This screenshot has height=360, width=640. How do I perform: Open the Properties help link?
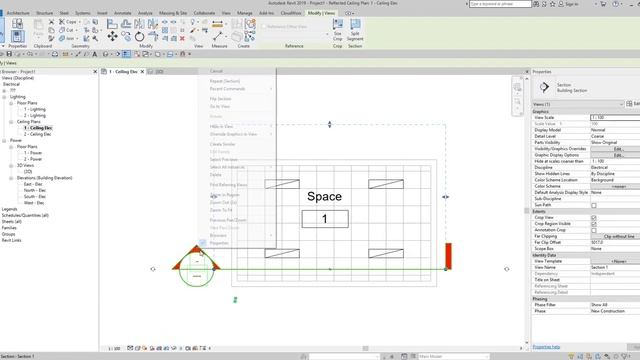pyautogui.click(x=546, y=347)
